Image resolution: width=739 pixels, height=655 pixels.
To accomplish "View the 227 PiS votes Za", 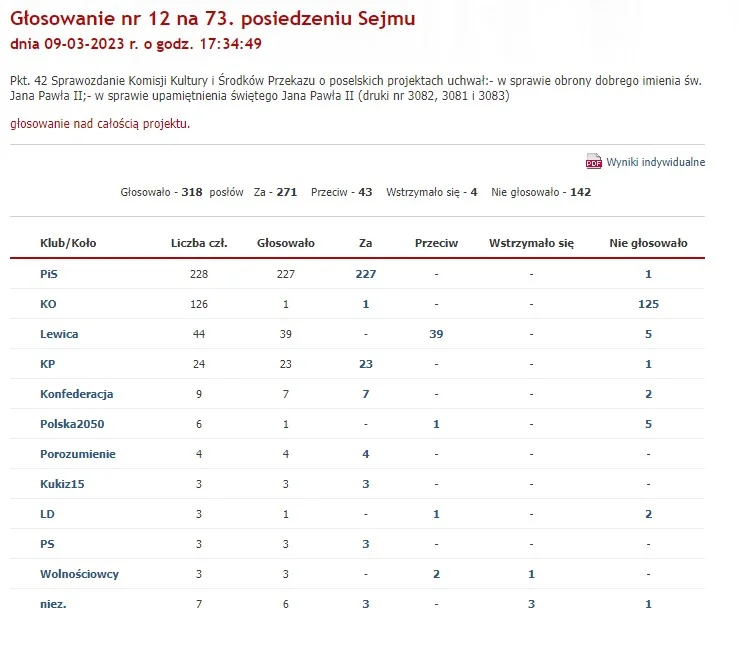I will [366, 274].
